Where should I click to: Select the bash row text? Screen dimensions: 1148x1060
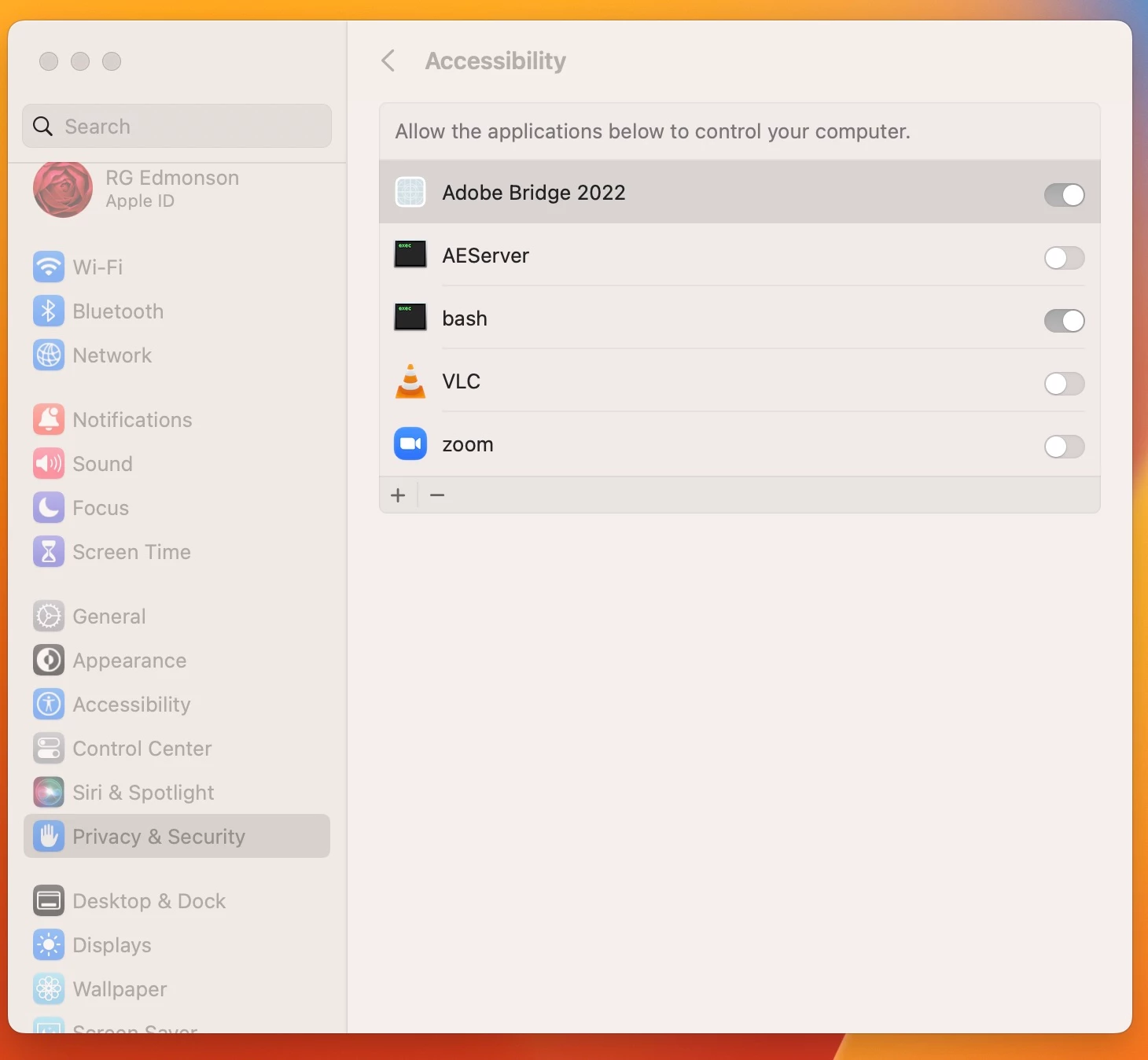point(465,318)
